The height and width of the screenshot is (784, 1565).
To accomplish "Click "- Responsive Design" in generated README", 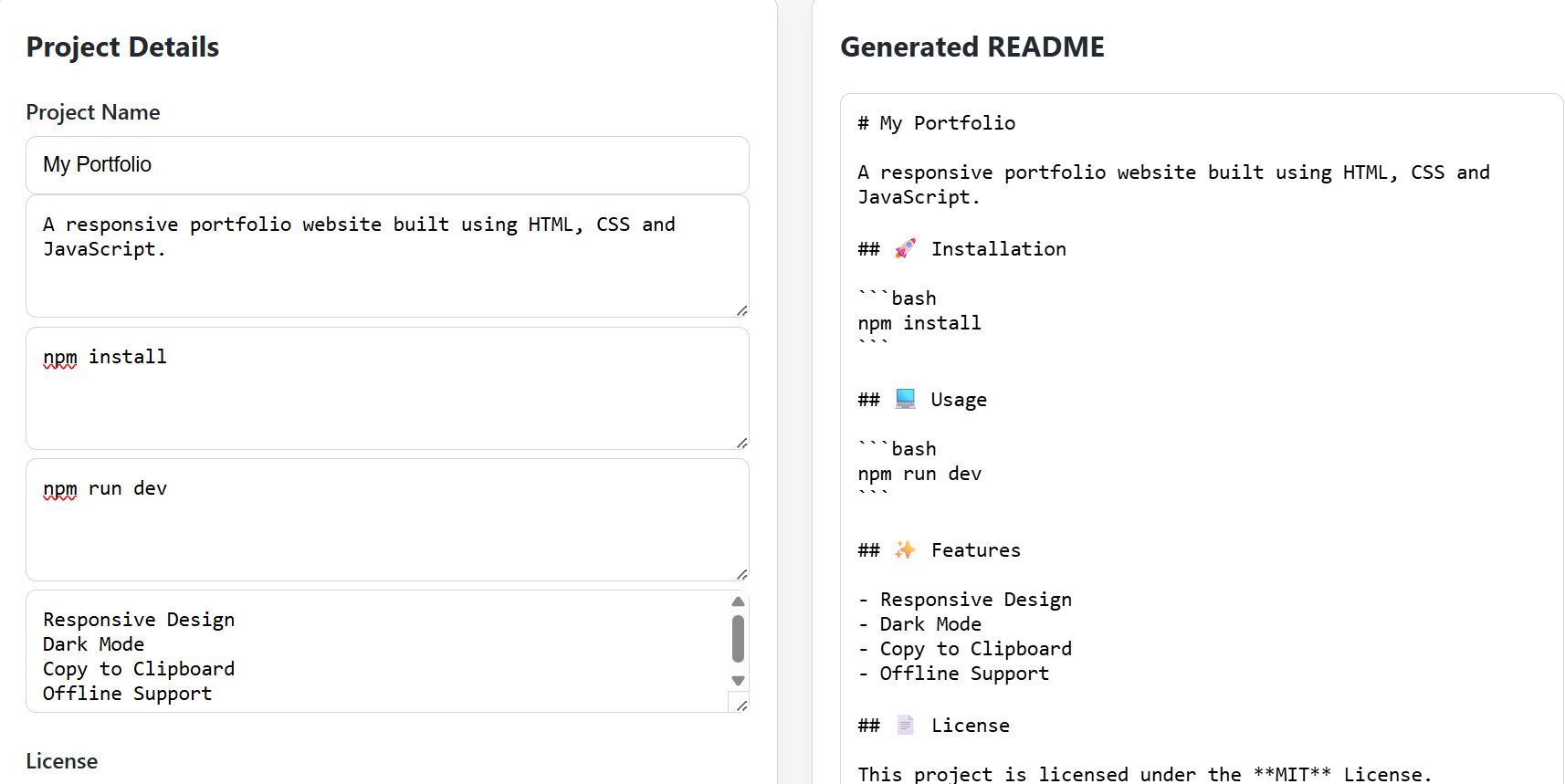I will click(965, 600).
